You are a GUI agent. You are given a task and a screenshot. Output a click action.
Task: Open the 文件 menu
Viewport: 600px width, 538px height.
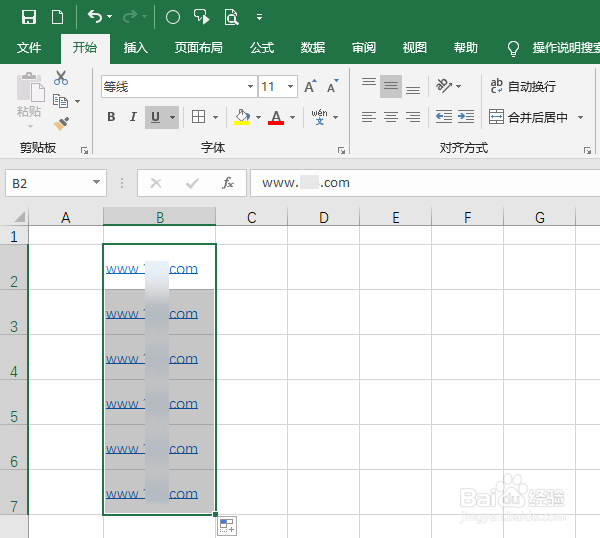coord(29,48)
